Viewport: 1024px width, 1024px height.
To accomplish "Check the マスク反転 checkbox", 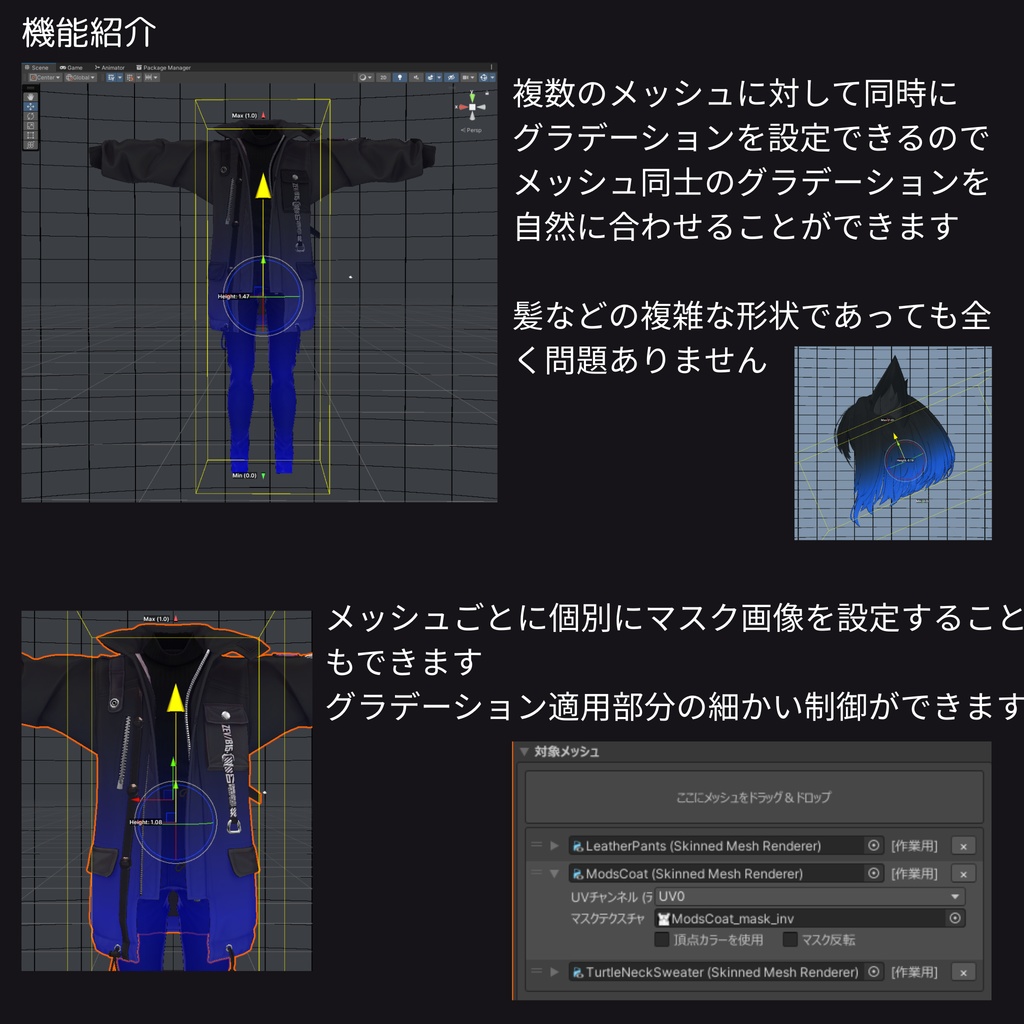I will (x=790, y=941).
